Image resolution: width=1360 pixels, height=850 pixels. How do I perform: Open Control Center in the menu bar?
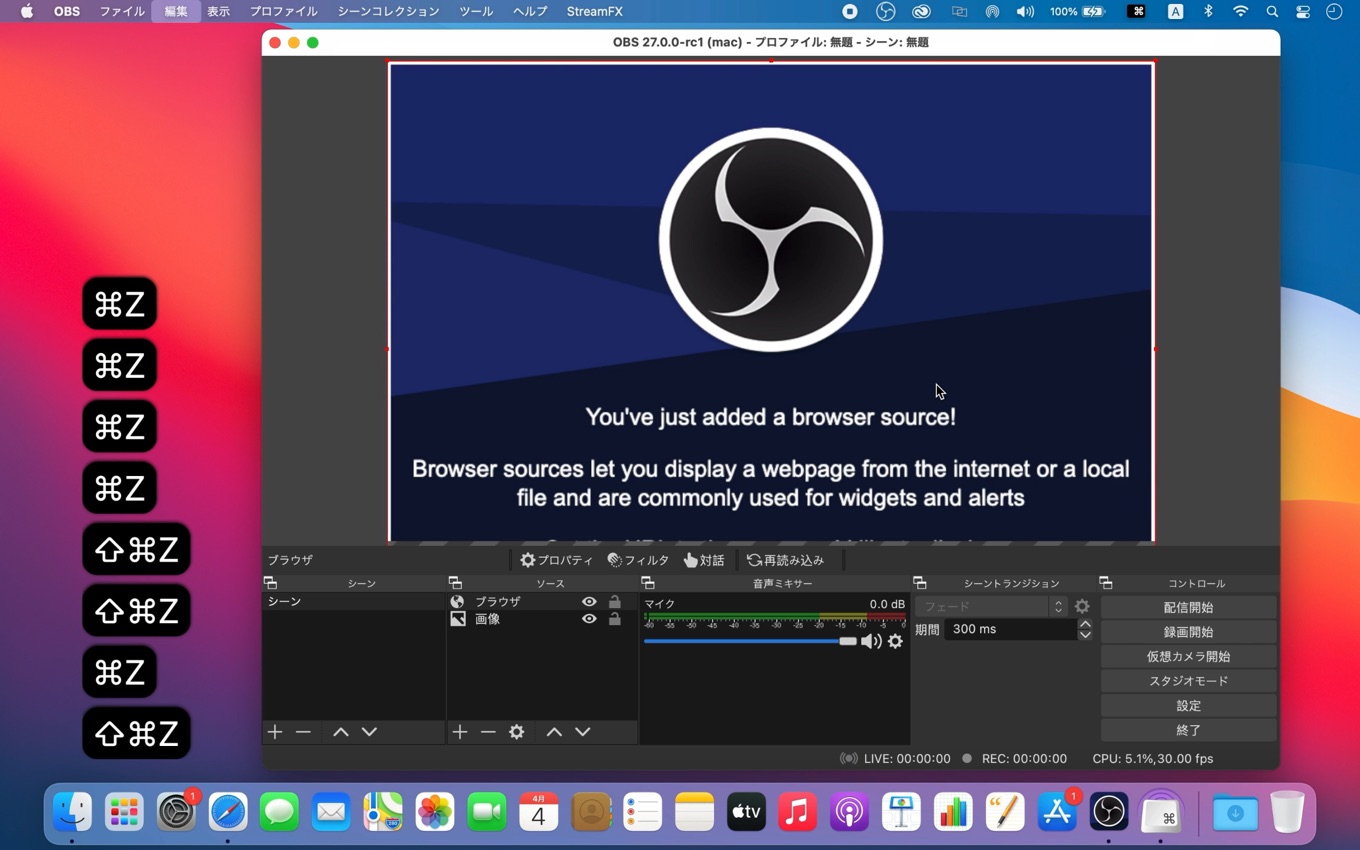pyautogui.click(x=1303, y=11)
